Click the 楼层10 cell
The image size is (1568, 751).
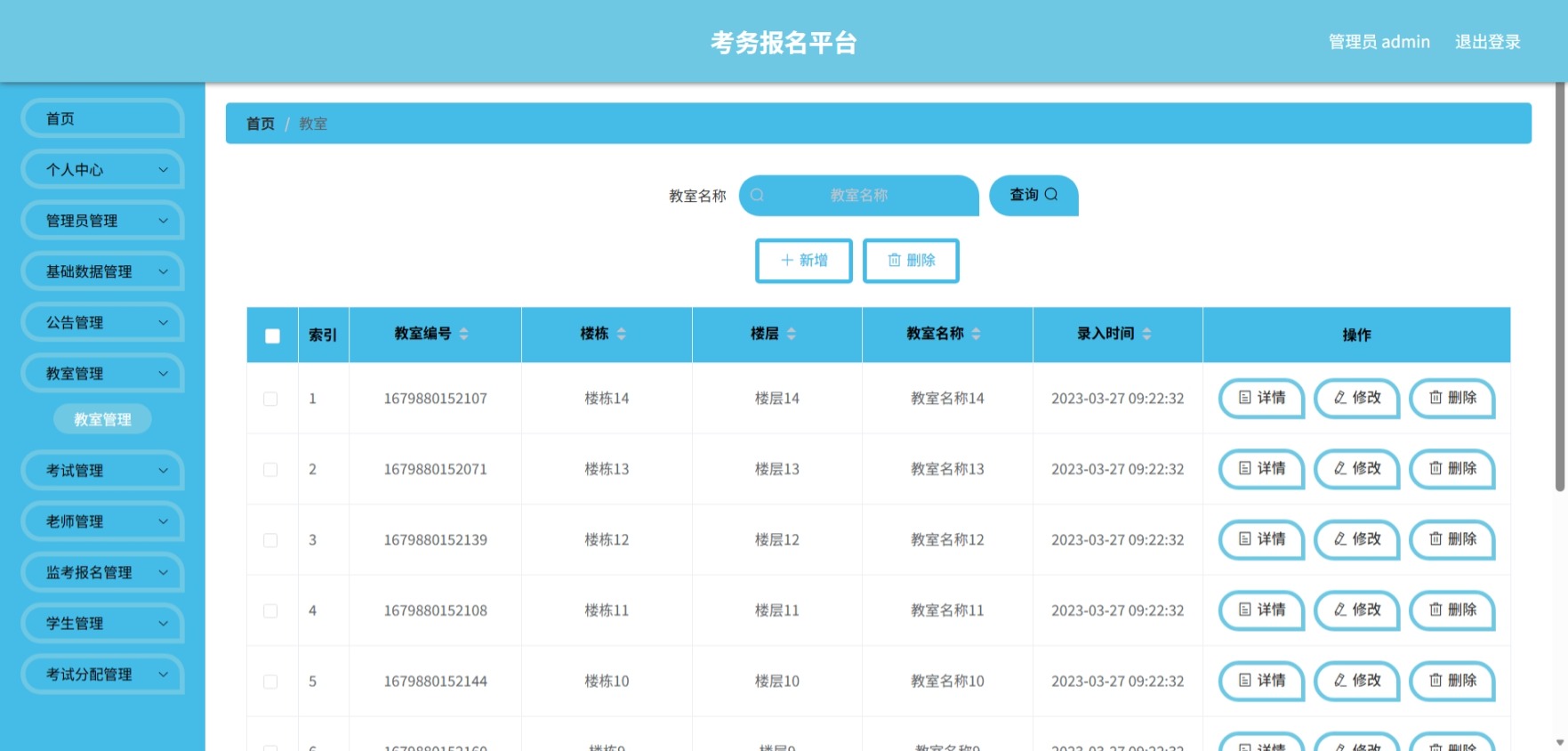point(777,682)
